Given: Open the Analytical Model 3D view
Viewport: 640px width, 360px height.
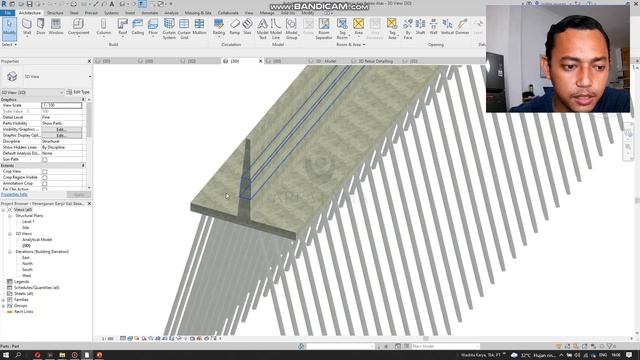Looking at the screenshot, I should [x=37, y=240].
